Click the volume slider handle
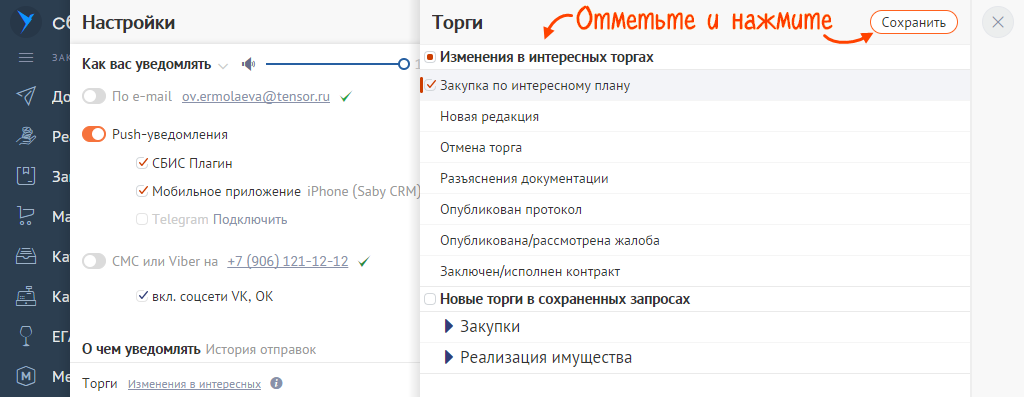Image resolution: width=1024 pixels, height=397 pixels. coord(404,64)
